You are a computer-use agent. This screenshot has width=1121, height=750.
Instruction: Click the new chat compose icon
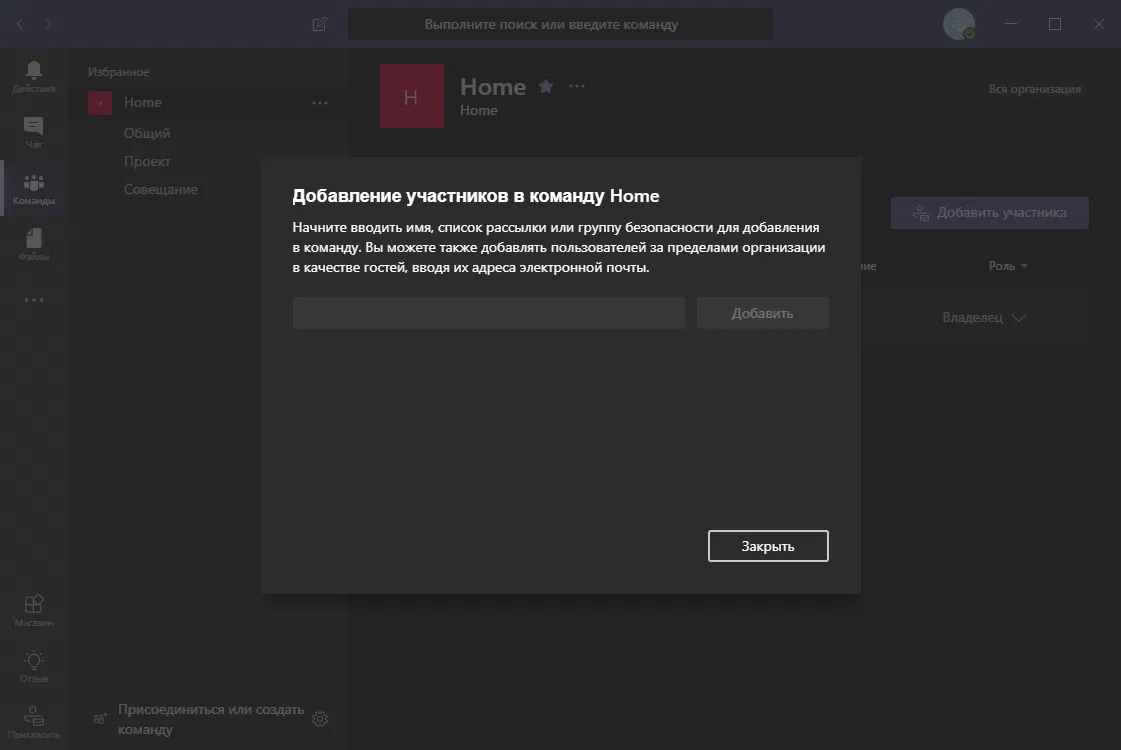point(320,24)
